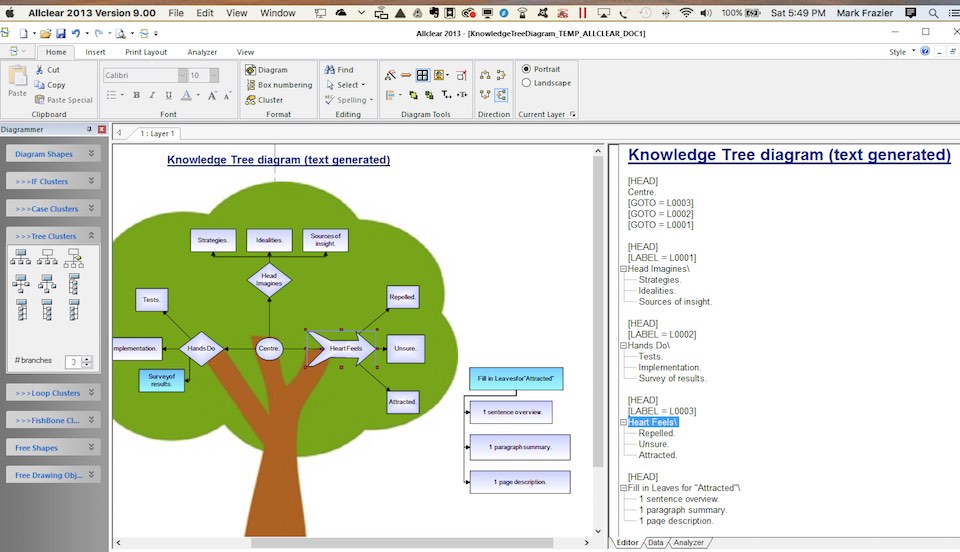Viewport: 960px width, 552px height.
Task: Click the Undo arrow icon
Action: pos(76,33)
